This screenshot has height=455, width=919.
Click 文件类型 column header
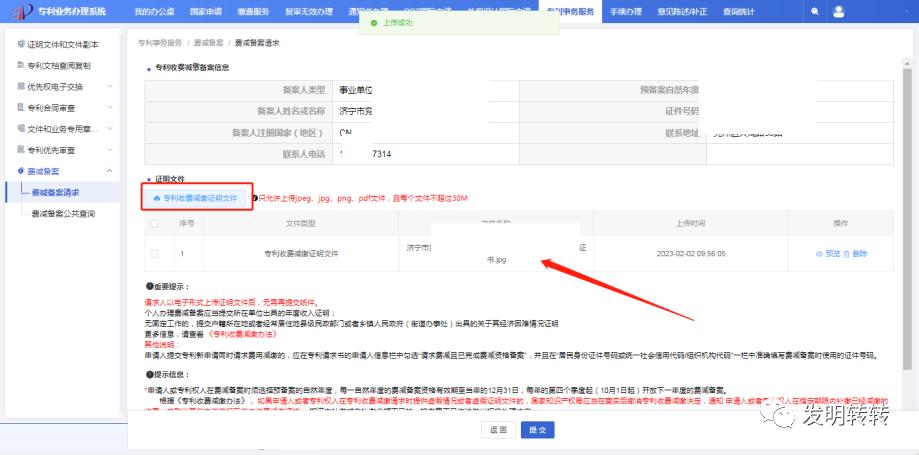(x=301, y=223)
